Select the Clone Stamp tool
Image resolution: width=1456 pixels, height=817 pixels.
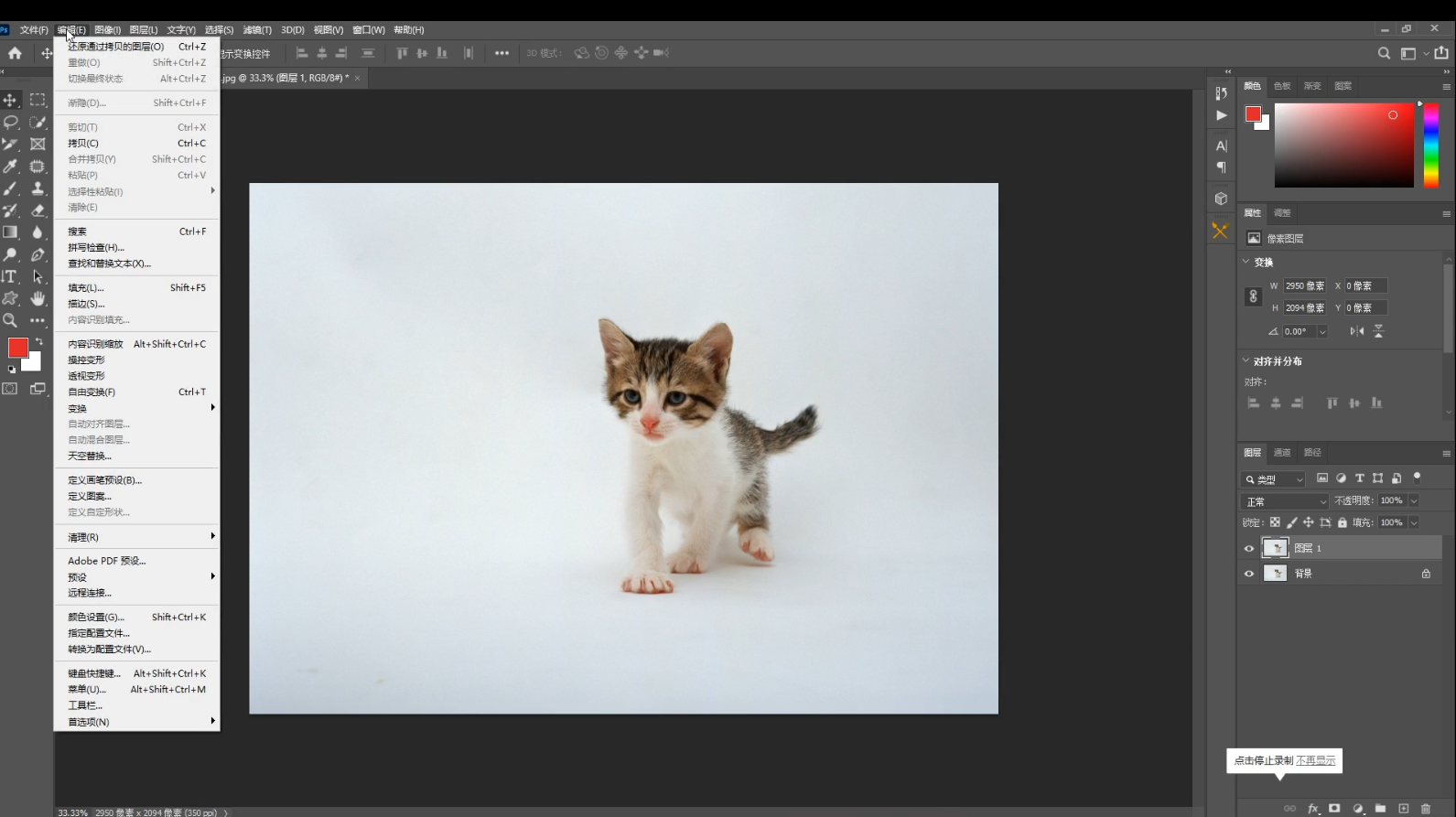[38, 188]
